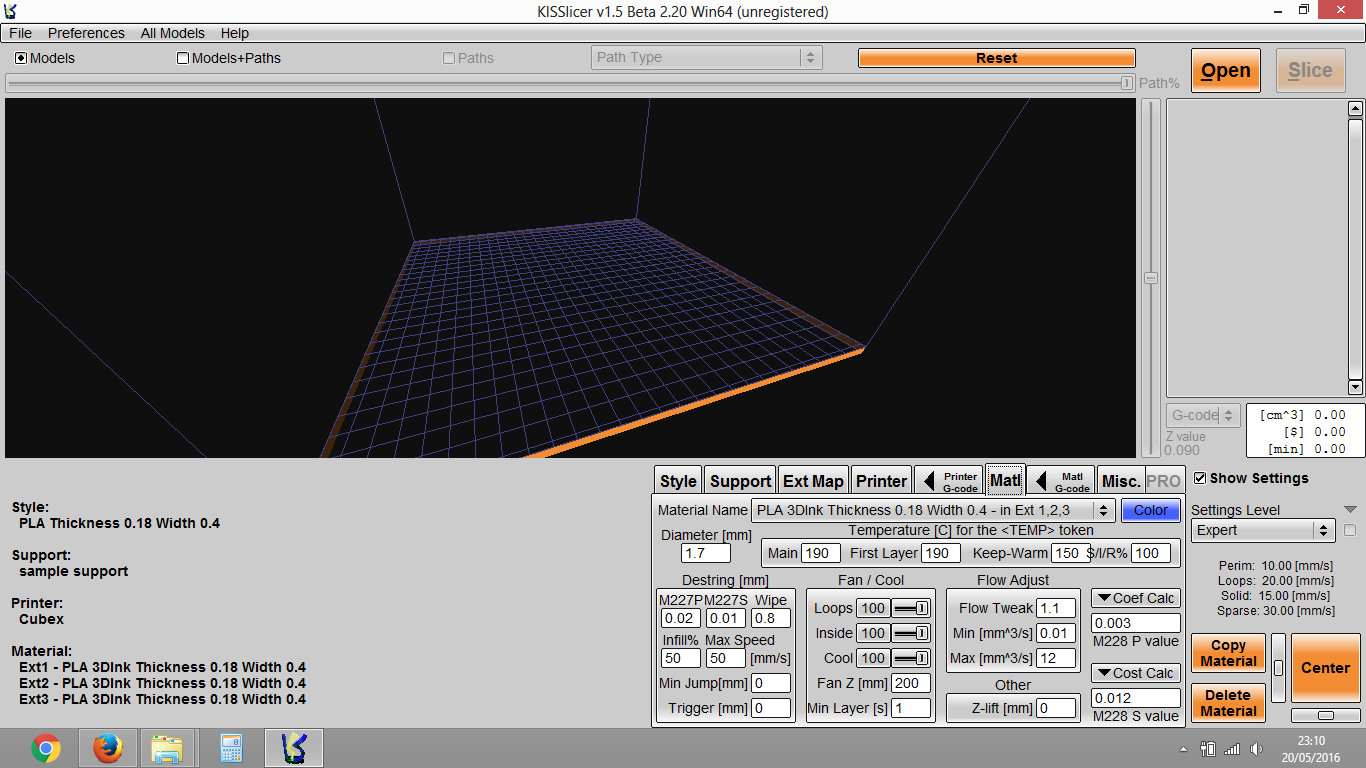
Task: Click the model list scroll-down arrow
Action: [x=1355, y=387]
